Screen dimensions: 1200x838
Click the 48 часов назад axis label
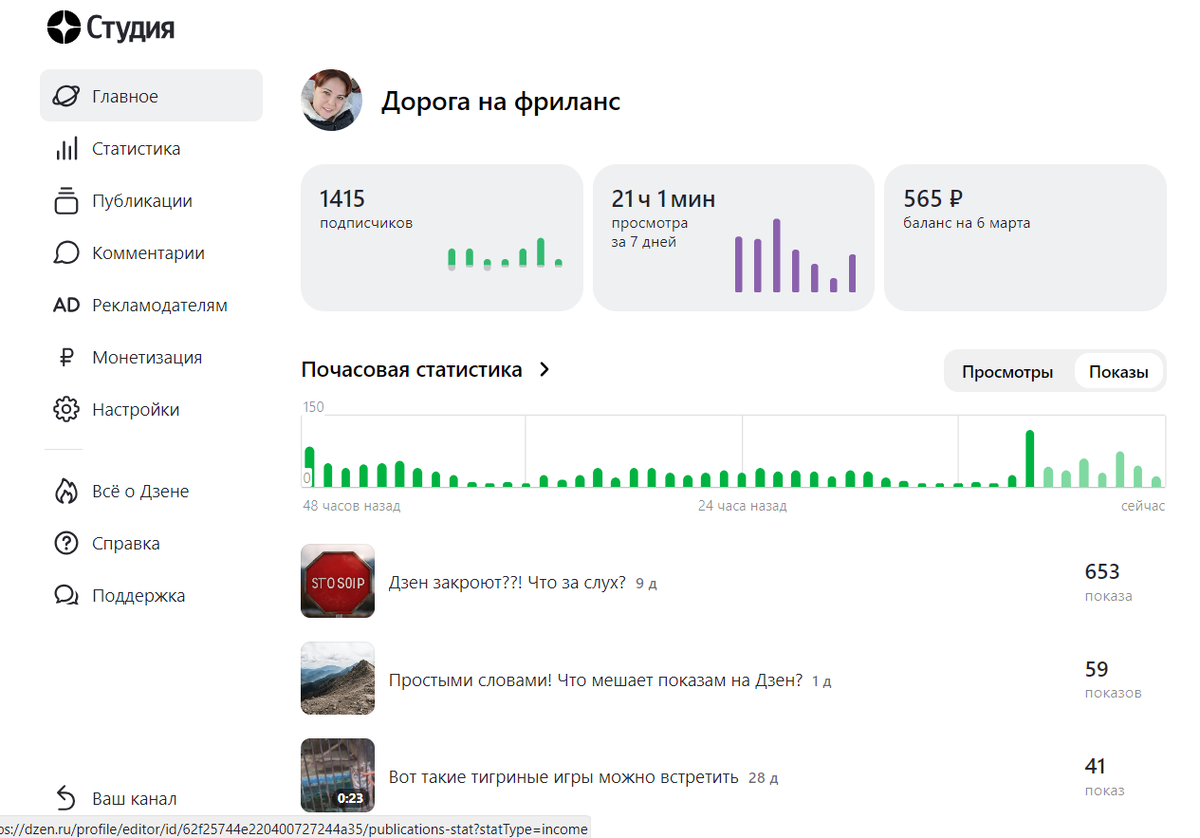click(351, 506)
